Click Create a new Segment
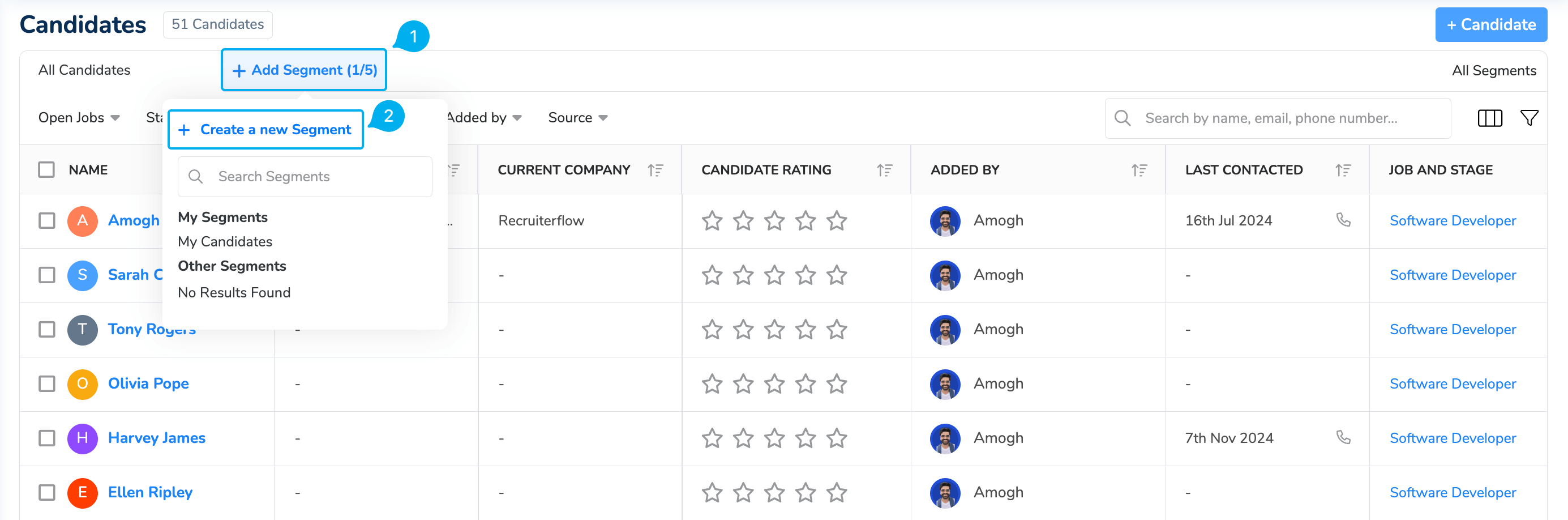This screenshot has height=520, width=1568. pos(265,130)
